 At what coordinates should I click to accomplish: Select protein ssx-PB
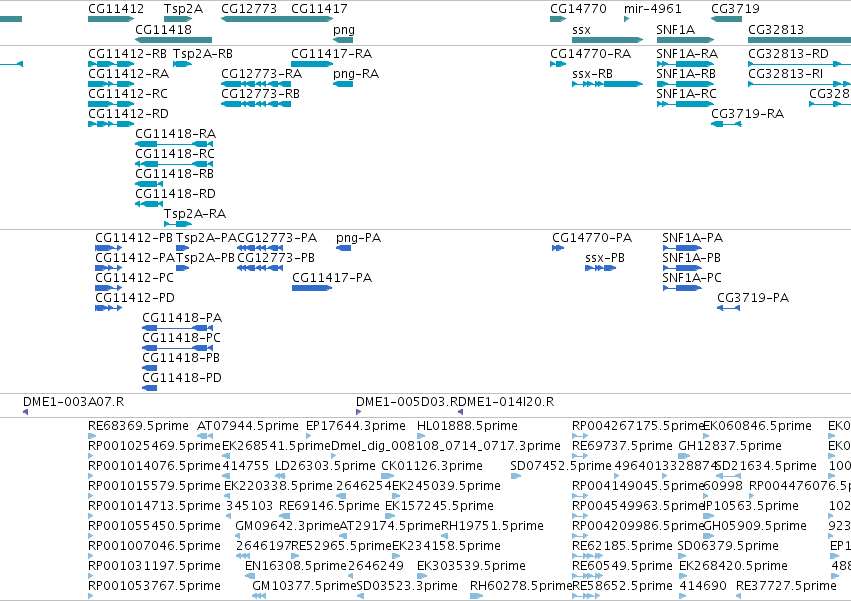tap(605, 258)
